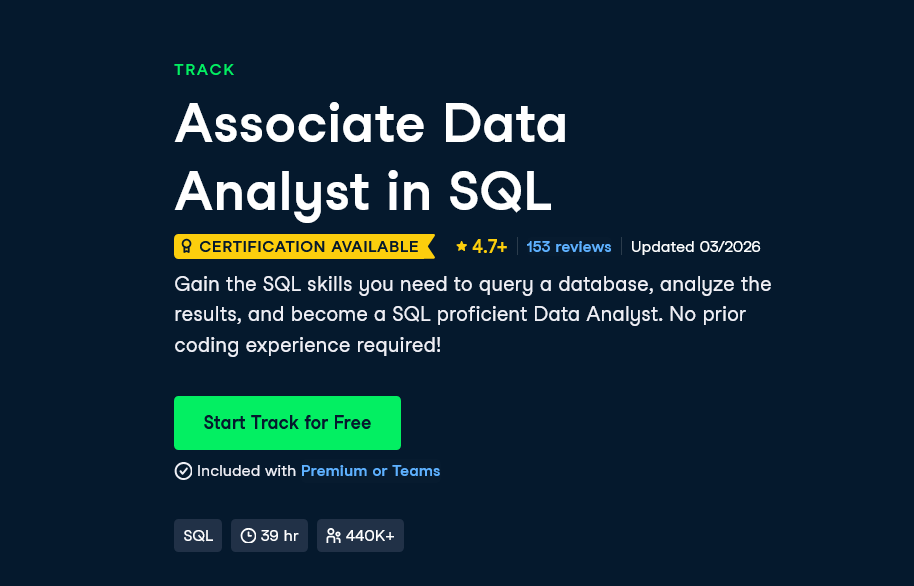Click the yellow star rating icon
The image size is (914, 586).
coord(462,247)
